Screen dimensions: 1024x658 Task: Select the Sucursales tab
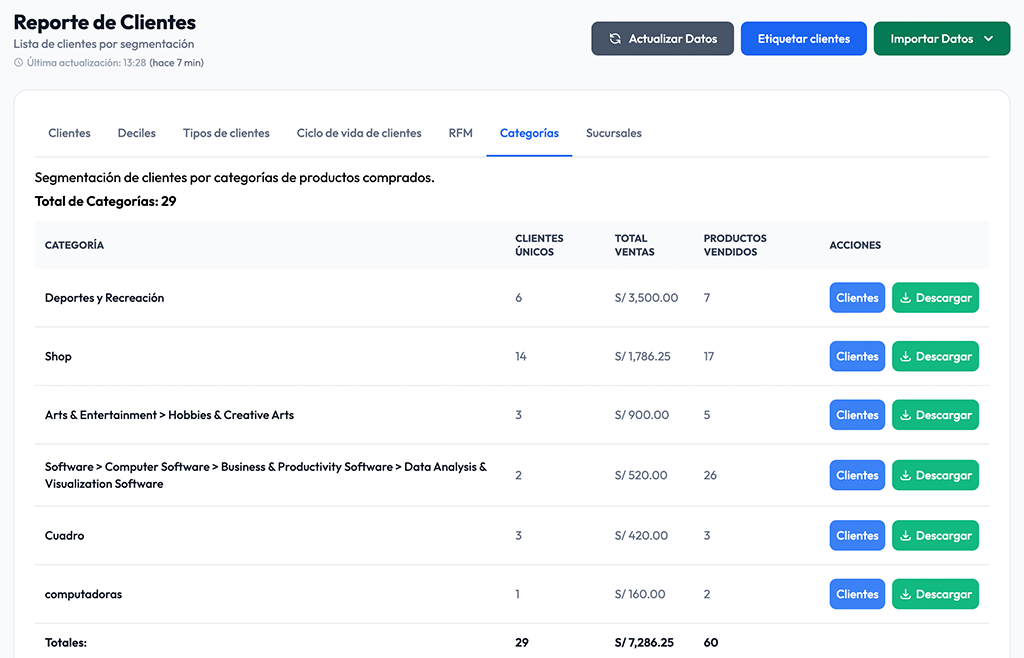click(x=614, y=133)
